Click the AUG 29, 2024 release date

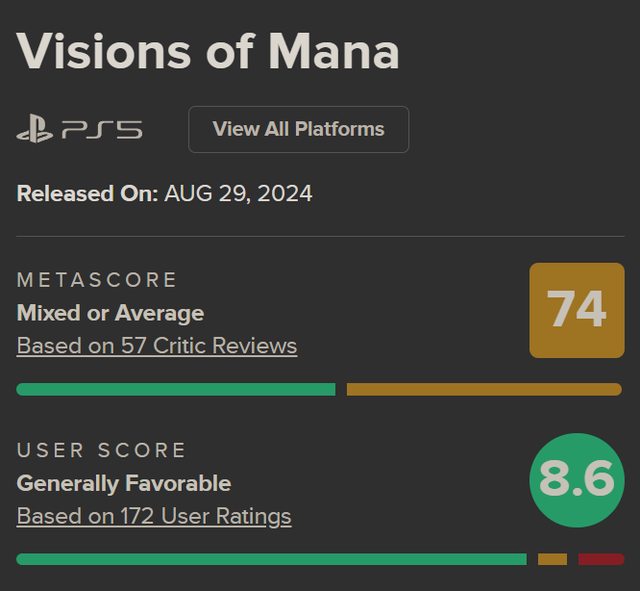(239, 193)
